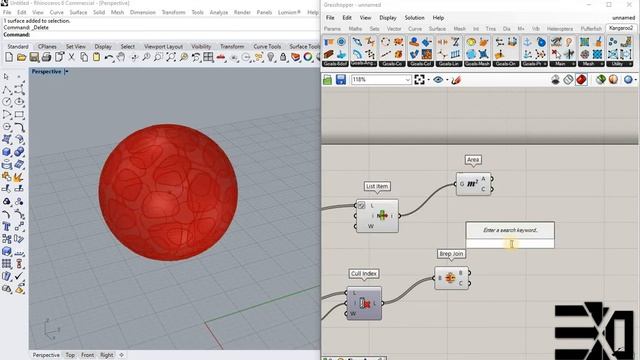This screenshot has width=640, height=360.
Task: Toggle the eye preview icon in Grasshopper
Action: coord(438,80)
